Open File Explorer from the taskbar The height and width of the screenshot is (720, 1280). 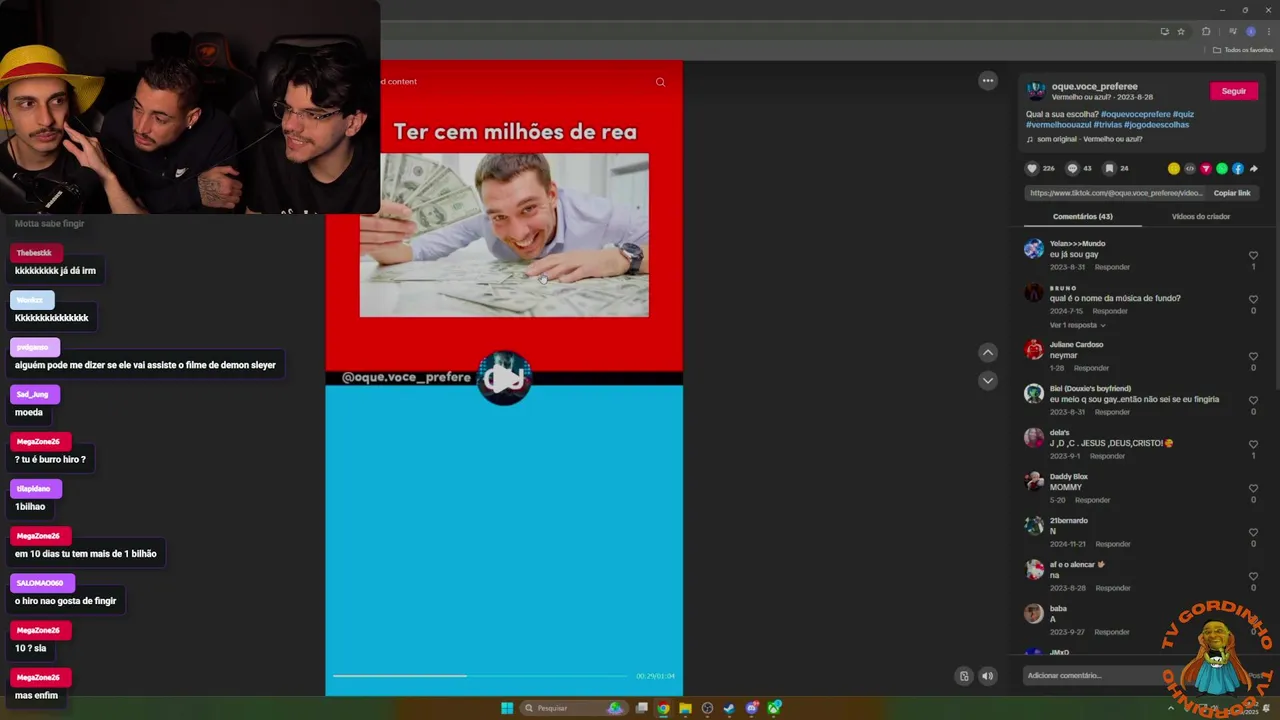(x=685, y=708)
